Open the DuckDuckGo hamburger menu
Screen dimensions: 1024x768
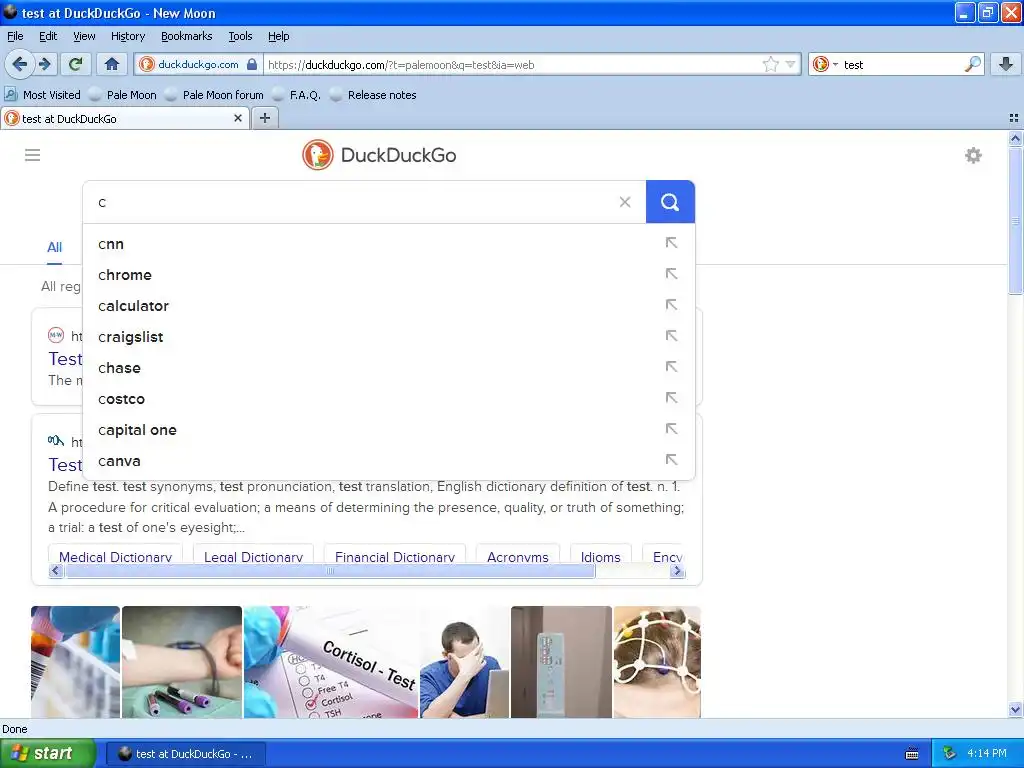tap(33, 155)
